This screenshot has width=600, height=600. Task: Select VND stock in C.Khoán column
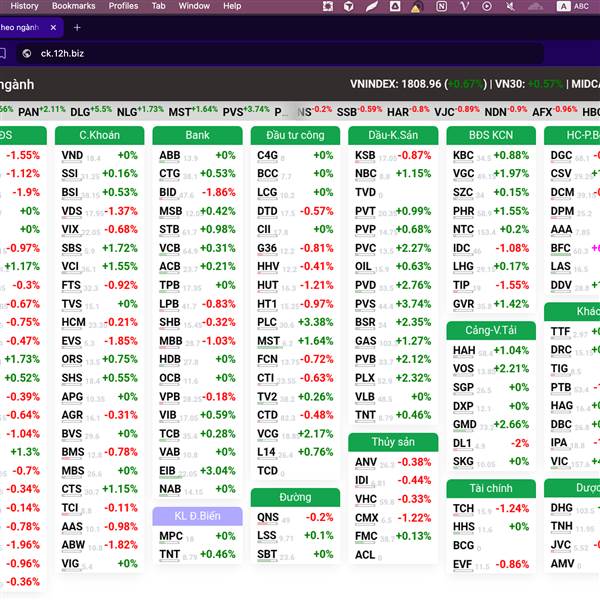99,155
